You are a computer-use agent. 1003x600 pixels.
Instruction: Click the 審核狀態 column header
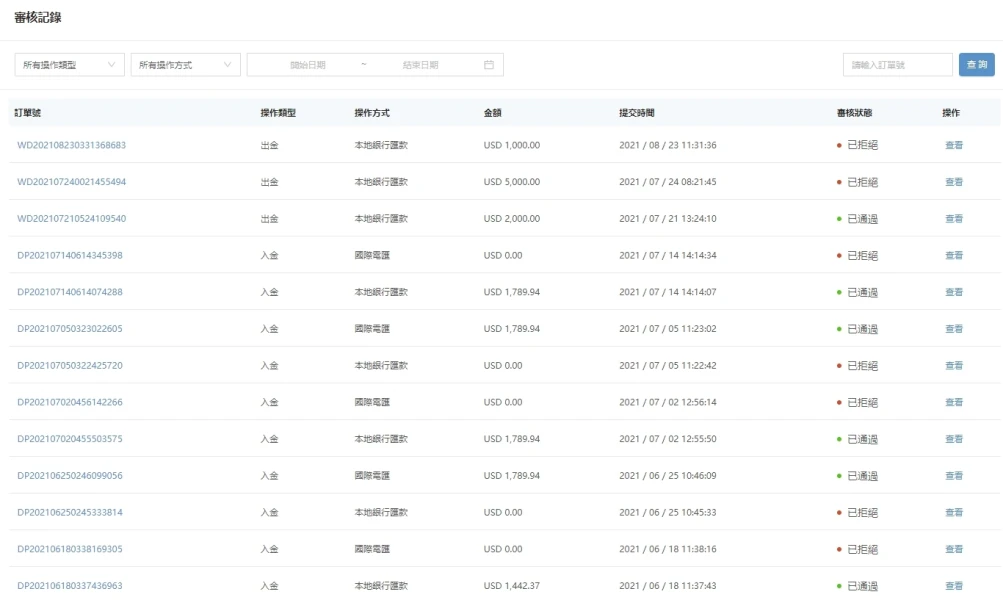point(857,113)
